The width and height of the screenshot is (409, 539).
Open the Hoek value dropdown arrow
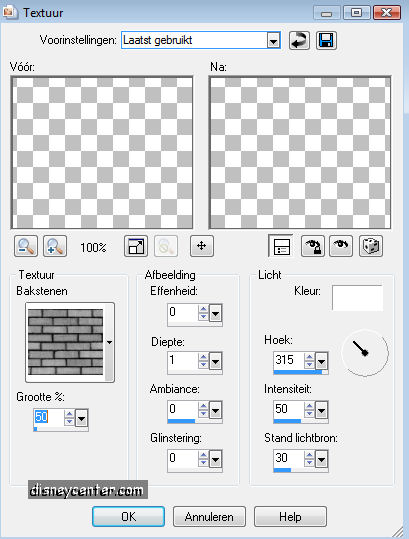pyautogui.click(x=321, y=361)
